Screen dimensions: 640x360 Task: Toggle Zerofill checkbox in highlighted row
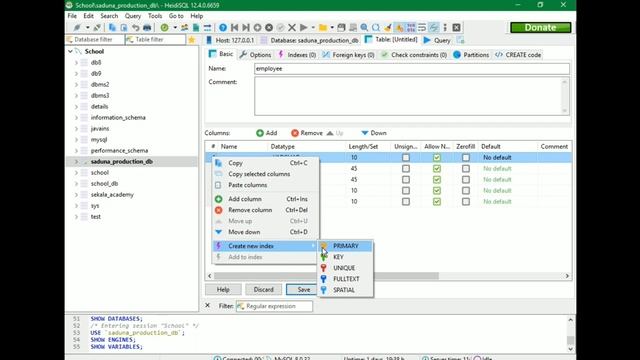click(466, 158)
